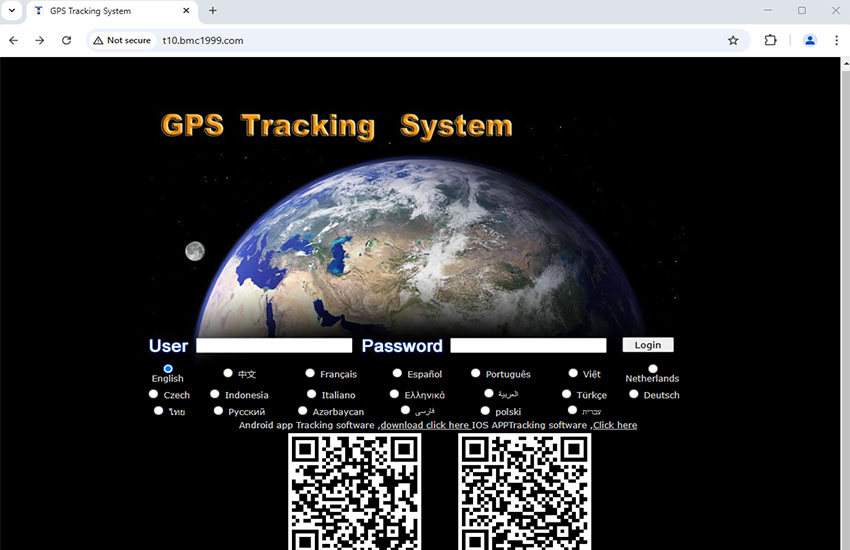The image size is (850, 550).
Task: Bookmark this page with the star icon
Action: tap(733, 40)
